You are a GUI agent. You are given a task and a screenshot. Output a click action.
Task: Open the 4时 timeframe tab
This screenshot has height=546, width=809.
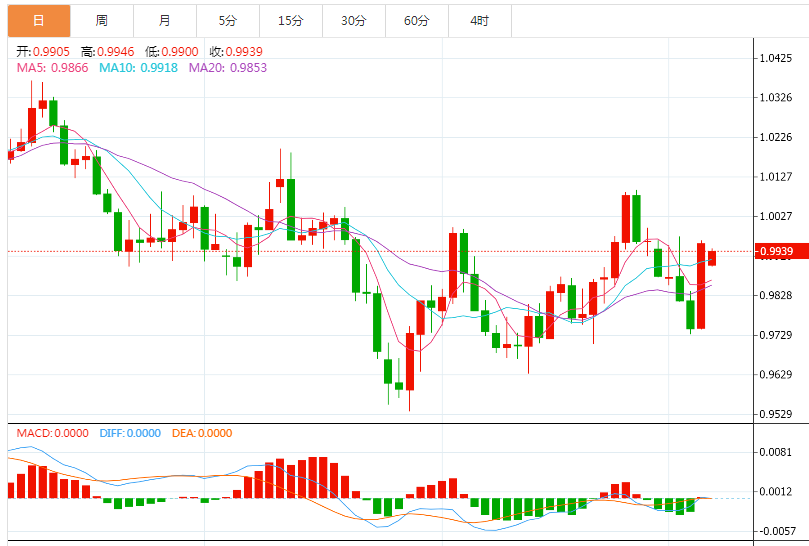(x=479, y=21)
